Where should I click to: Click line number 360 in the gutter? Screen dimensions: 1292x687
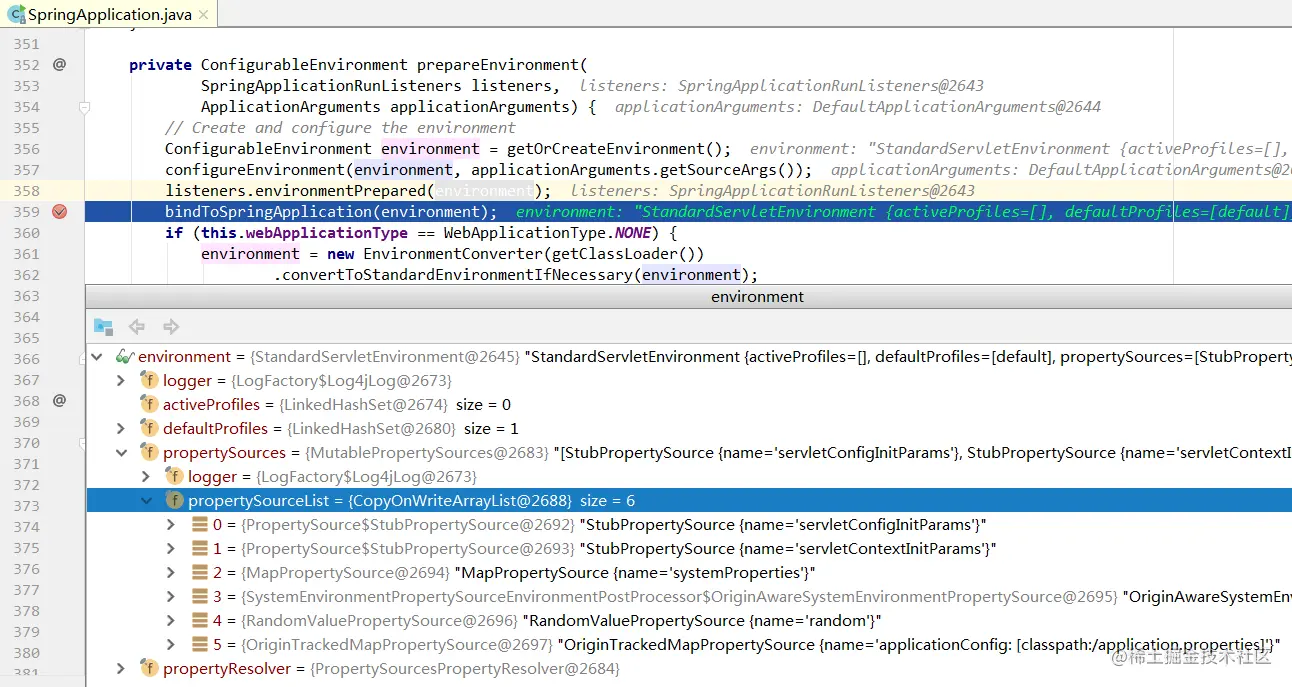(27, 233)
